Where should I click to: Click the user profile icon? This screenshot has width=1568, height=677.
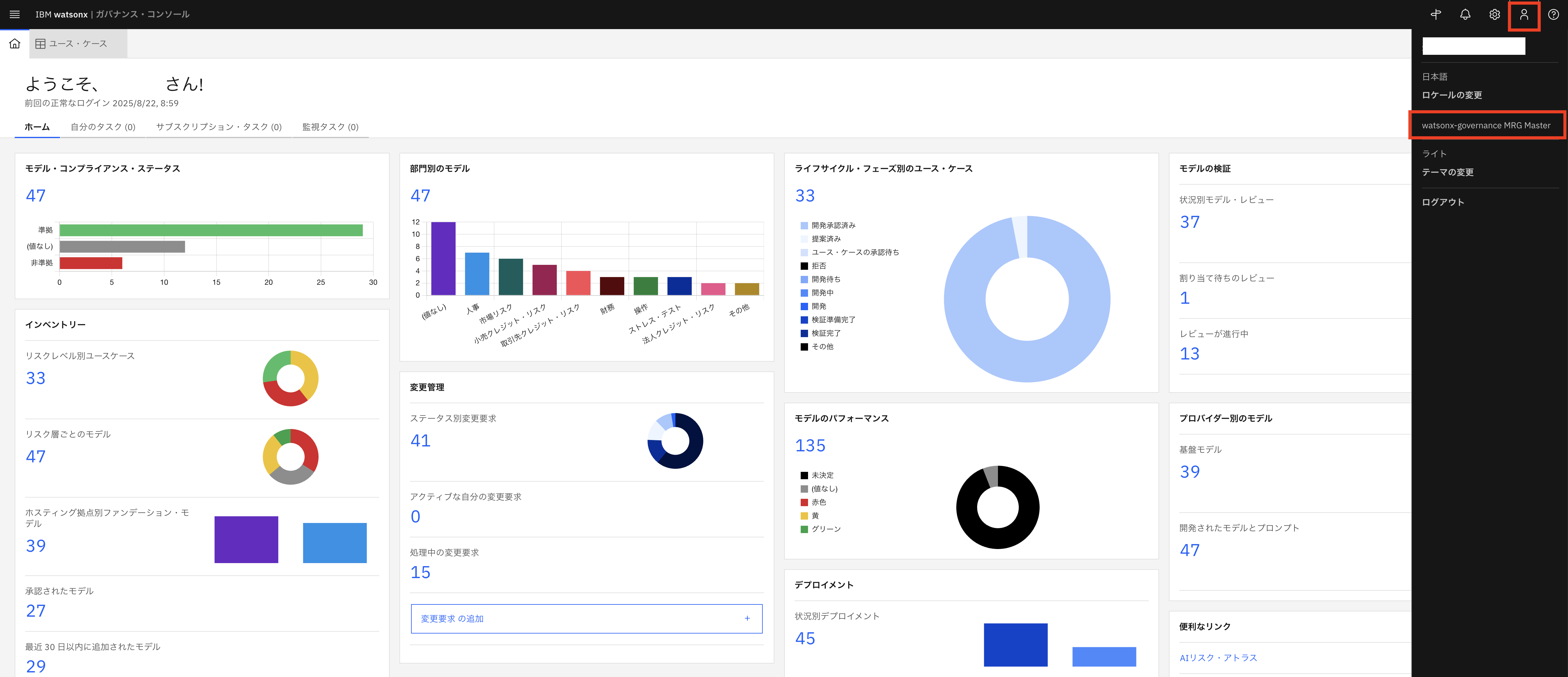1524,14
